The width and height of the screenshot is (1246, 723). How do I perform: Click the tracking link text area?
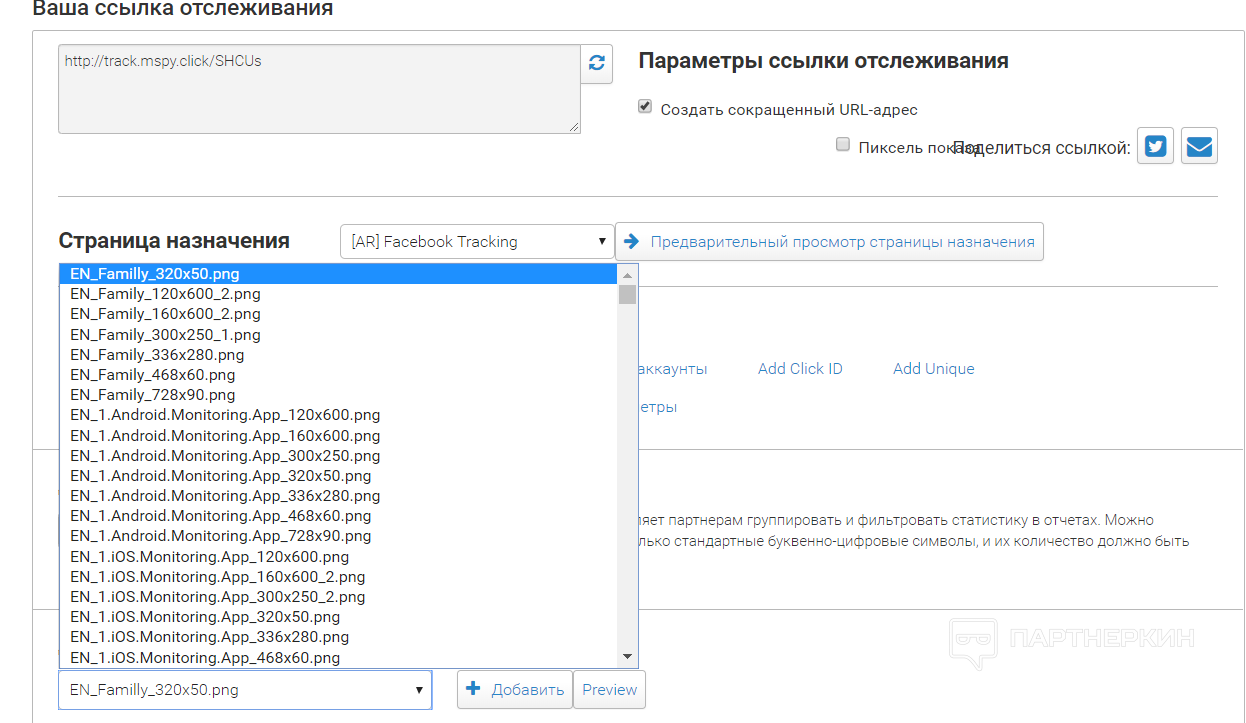click(319, 89)
